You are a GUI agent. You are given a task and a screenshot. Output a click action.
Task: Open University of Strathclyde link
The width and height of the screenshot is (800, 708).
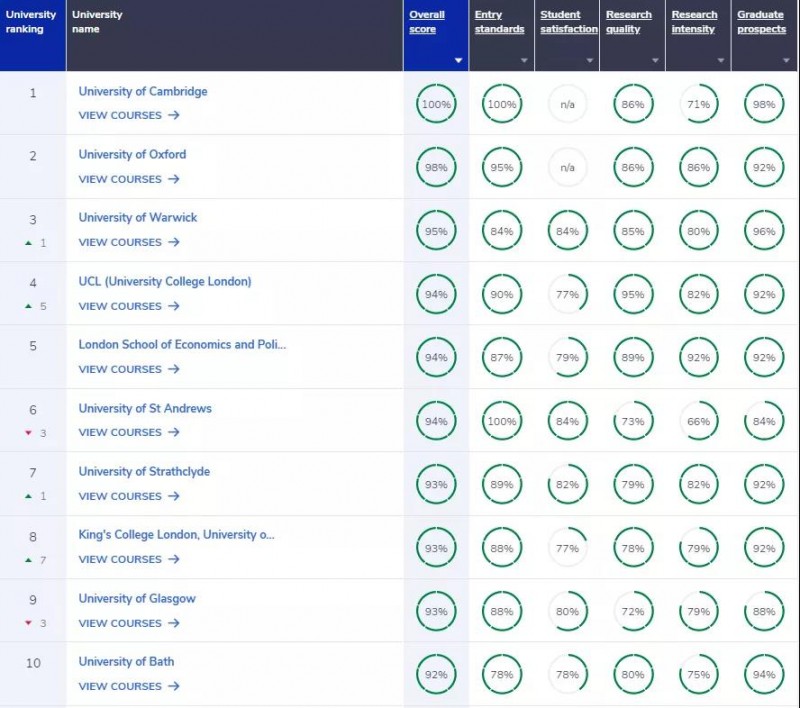click(144, 472)
